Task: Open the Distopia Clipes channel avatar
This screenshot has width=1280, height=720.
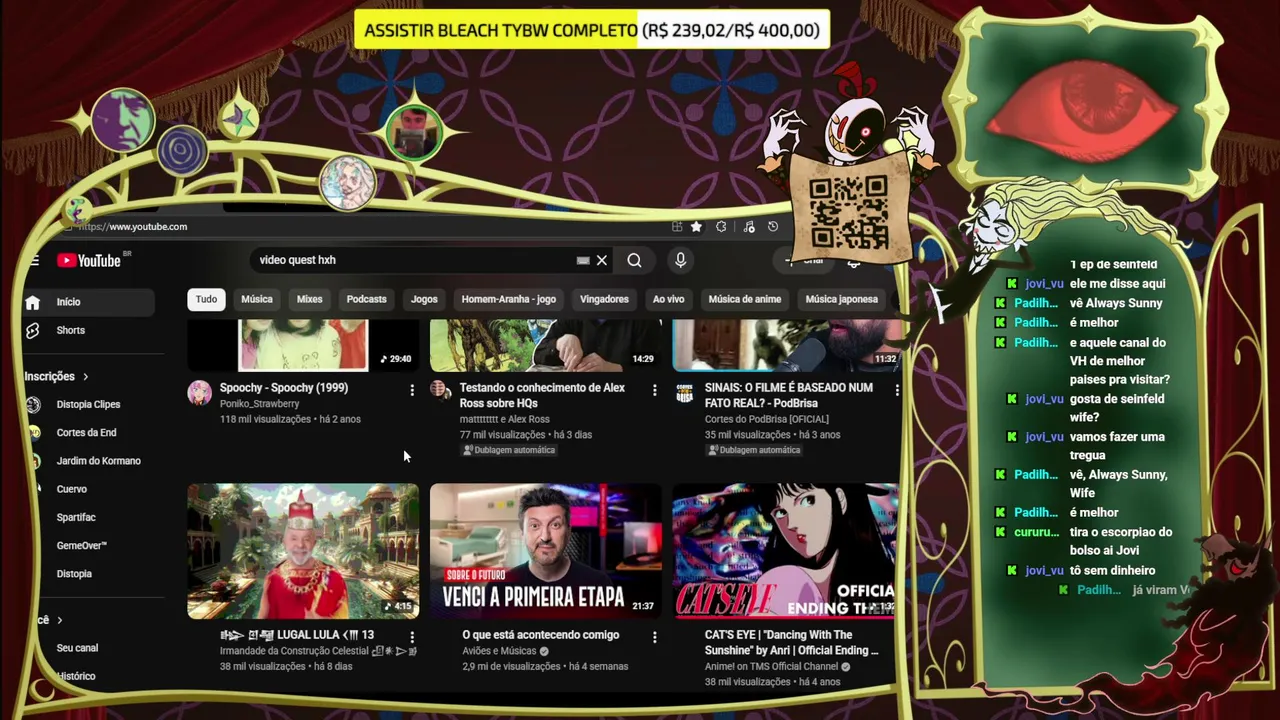Action: [x=34, y=405]
